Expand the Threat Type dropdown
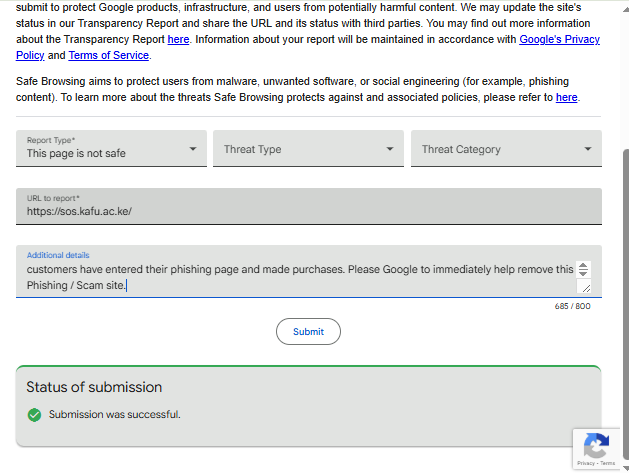Viewport: 629px width, 473px height. 307,149
